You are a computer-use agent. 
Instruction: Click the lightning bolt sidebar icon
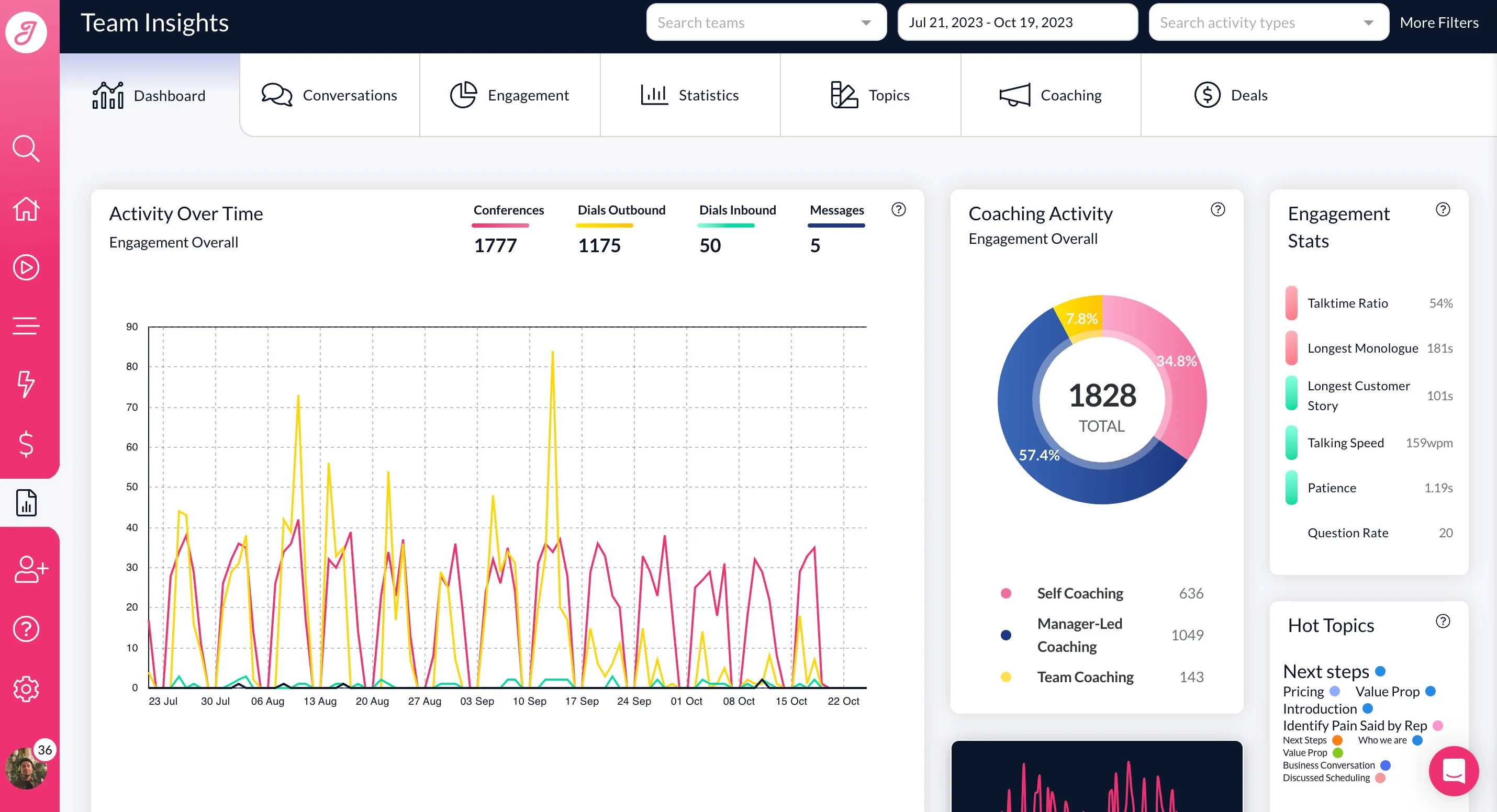point(26,384)
